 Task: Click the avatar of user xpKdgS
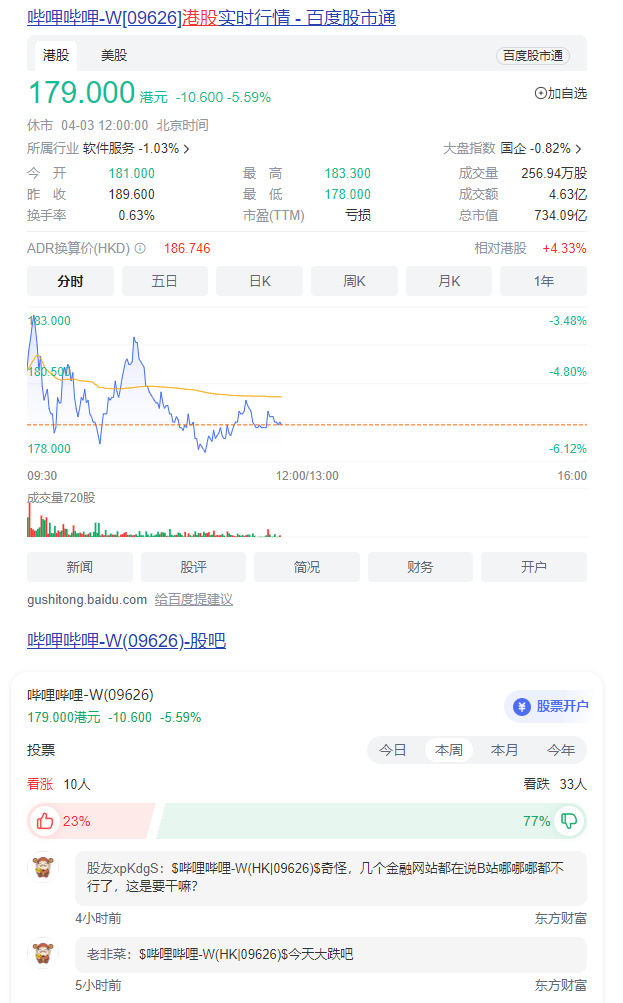click(43, 867)
